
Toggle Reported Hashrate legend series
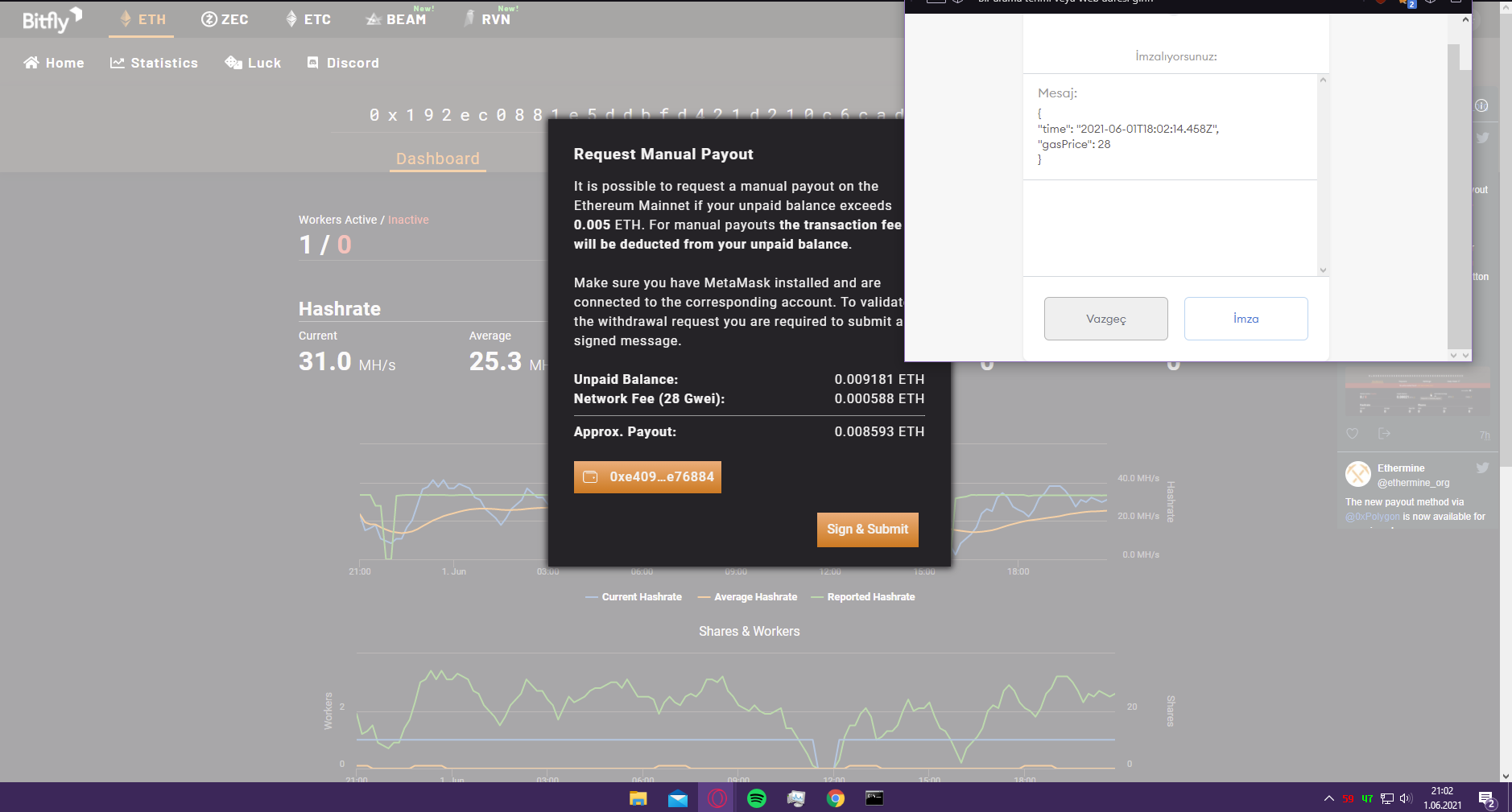pyautogui.click(x=863, y=597)
